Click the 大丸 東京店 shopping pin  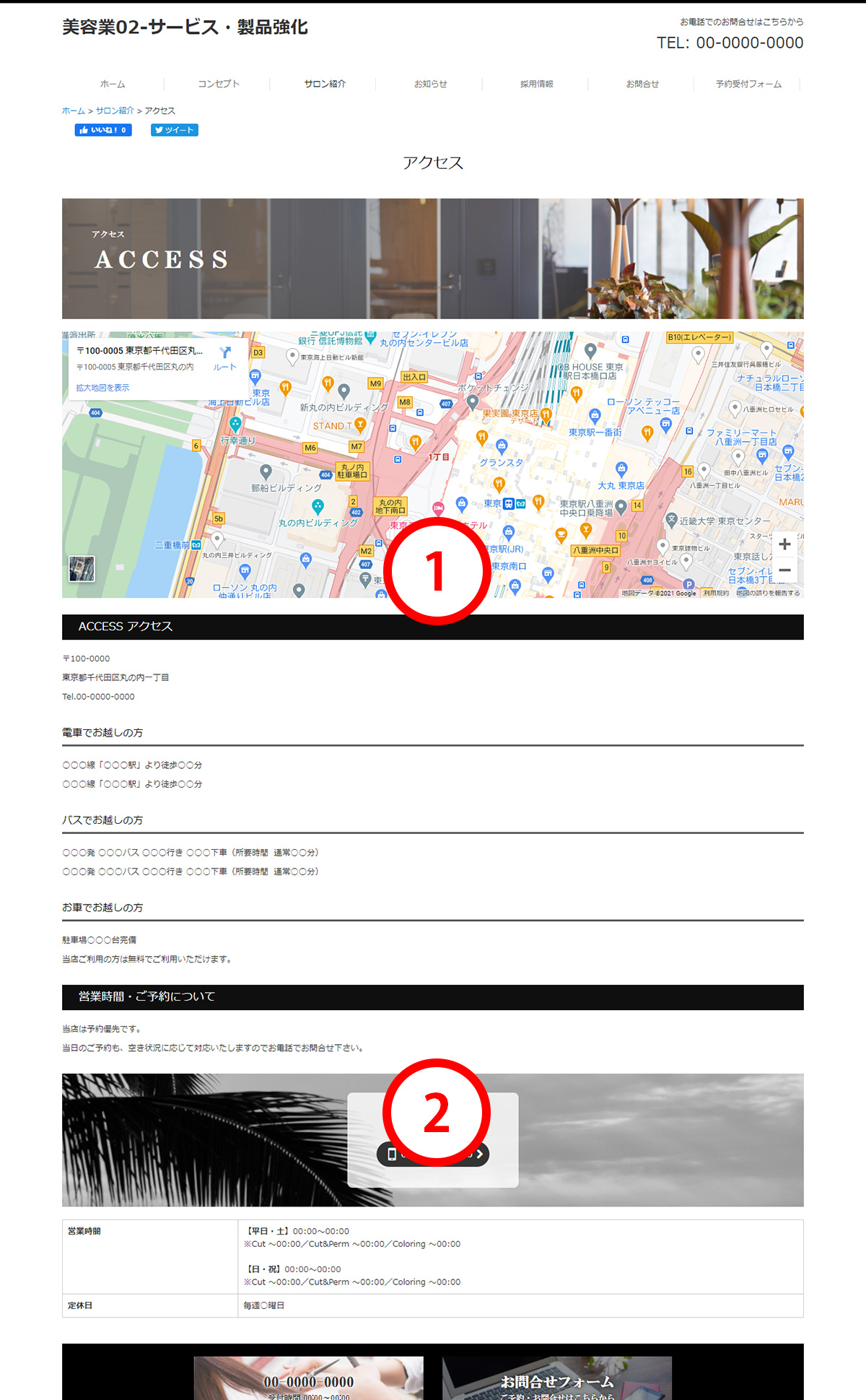coord(621,469)
